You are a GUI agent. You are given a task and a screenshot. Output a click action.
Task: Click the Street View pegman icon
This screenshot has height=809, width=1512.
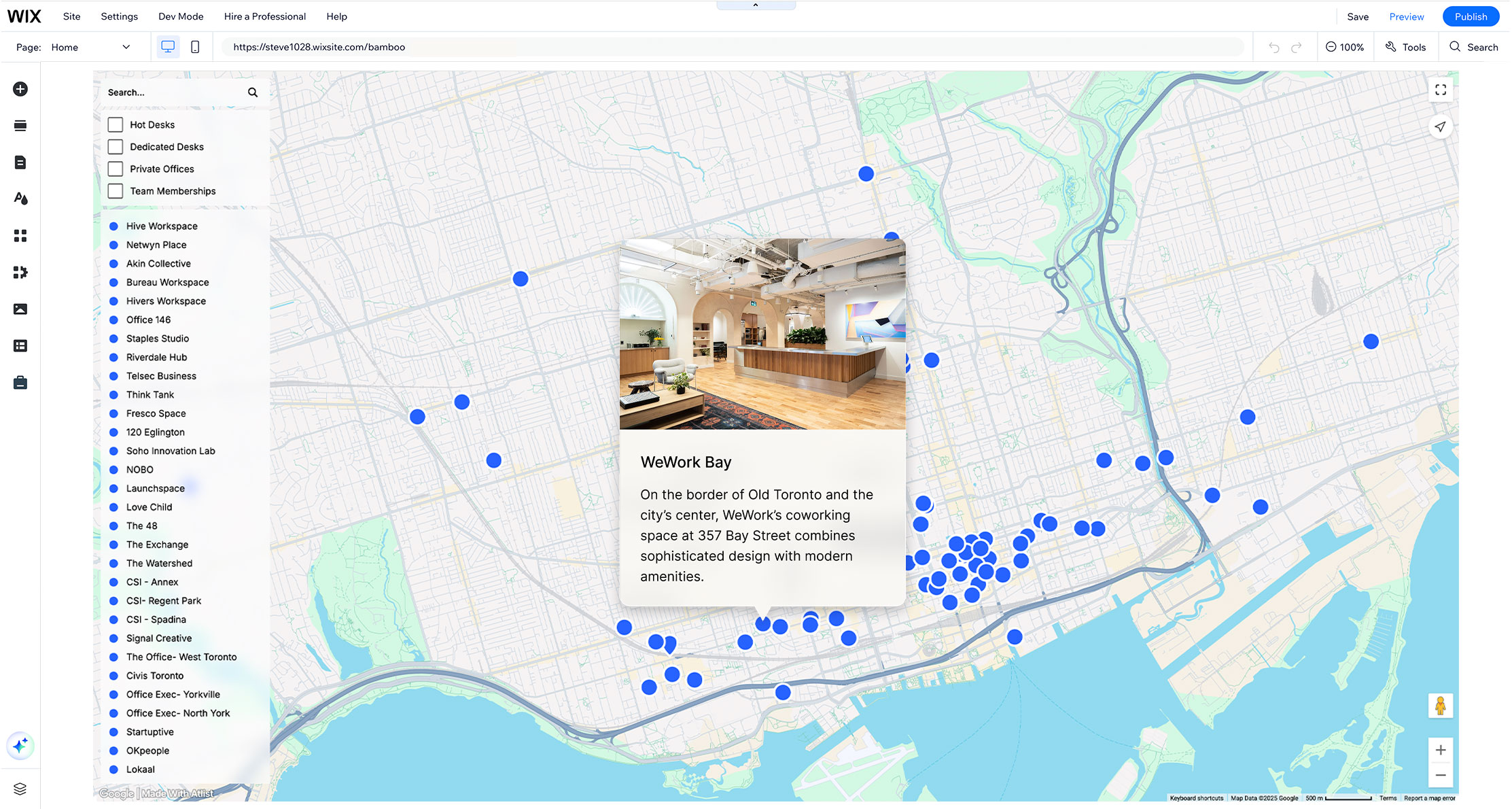coord(1440,706)
